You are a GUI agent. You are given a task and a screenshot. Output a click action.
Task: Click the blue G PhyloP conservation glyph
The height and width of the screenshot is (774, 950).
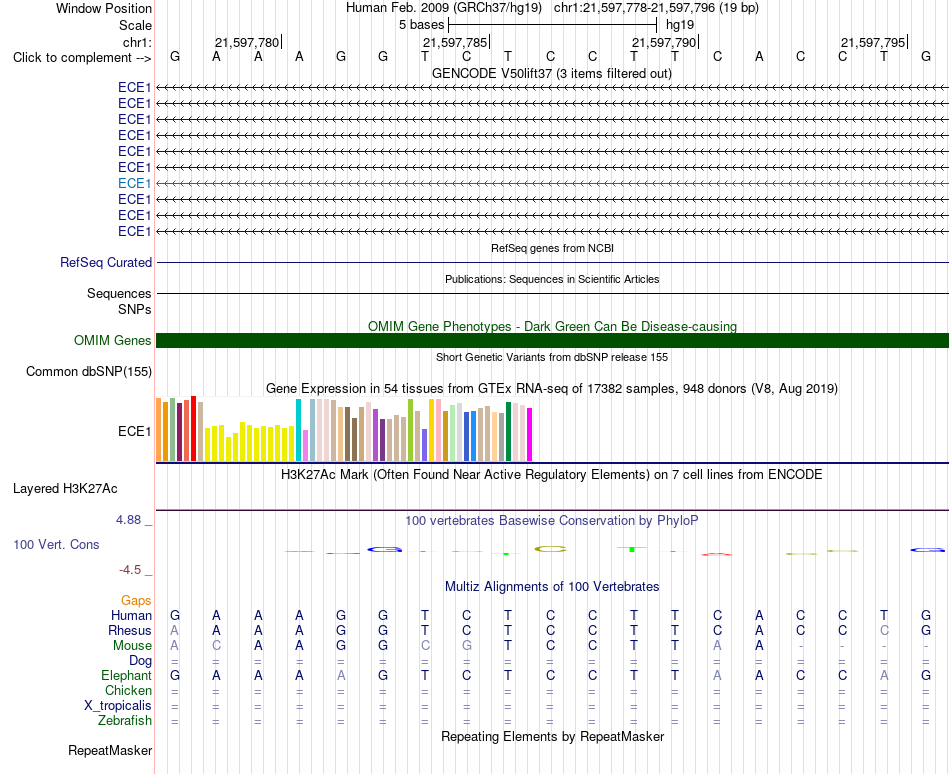pos(384,549)
